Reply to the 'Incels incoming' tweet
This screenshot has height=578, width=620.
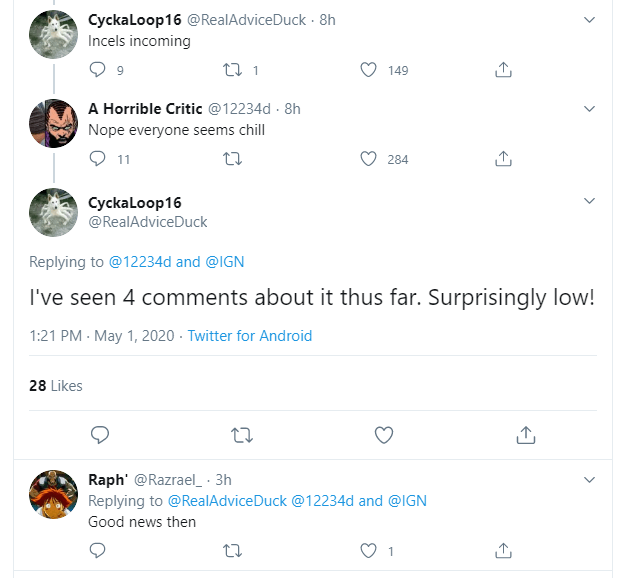tap(97, 70)
